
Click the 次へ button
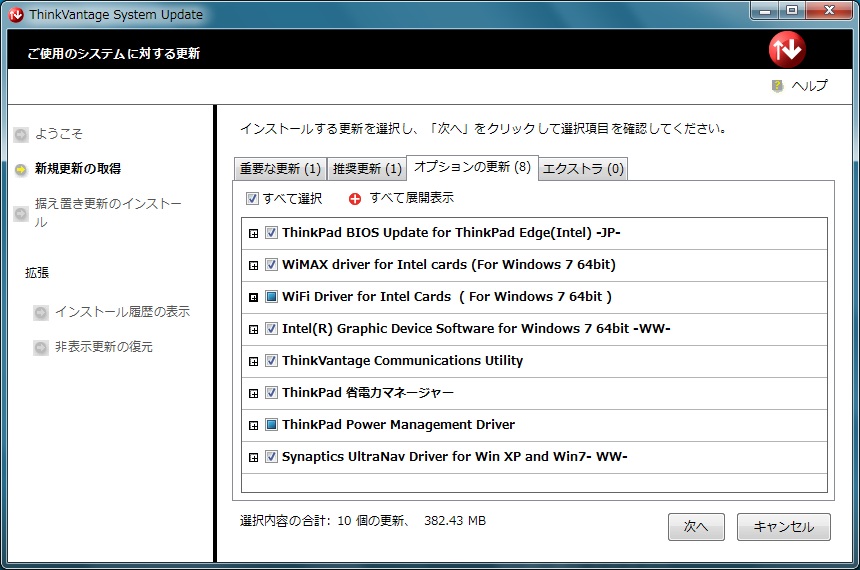[696, 527]
